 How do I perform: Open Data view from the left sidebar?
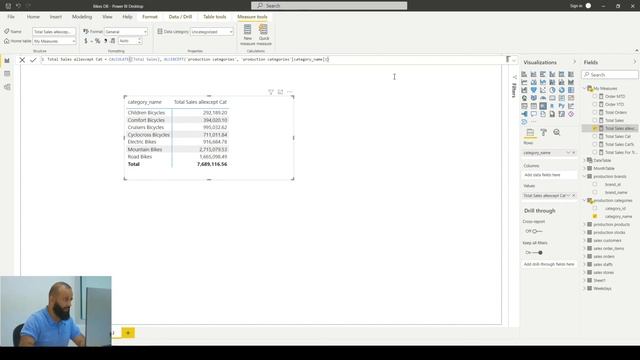[x=7, y=74]
